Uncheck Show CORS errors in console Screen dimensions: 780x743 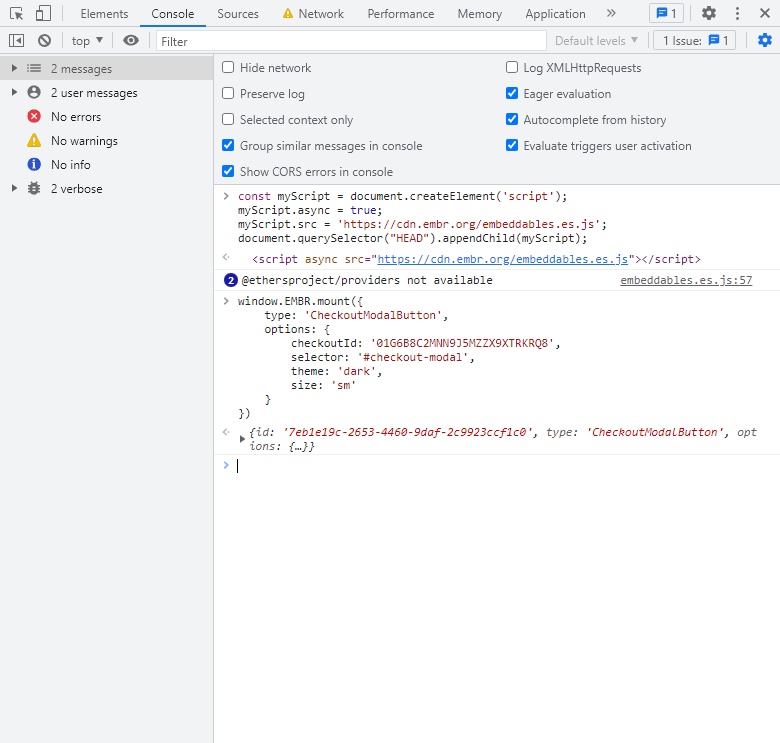[x=228, y=171]
